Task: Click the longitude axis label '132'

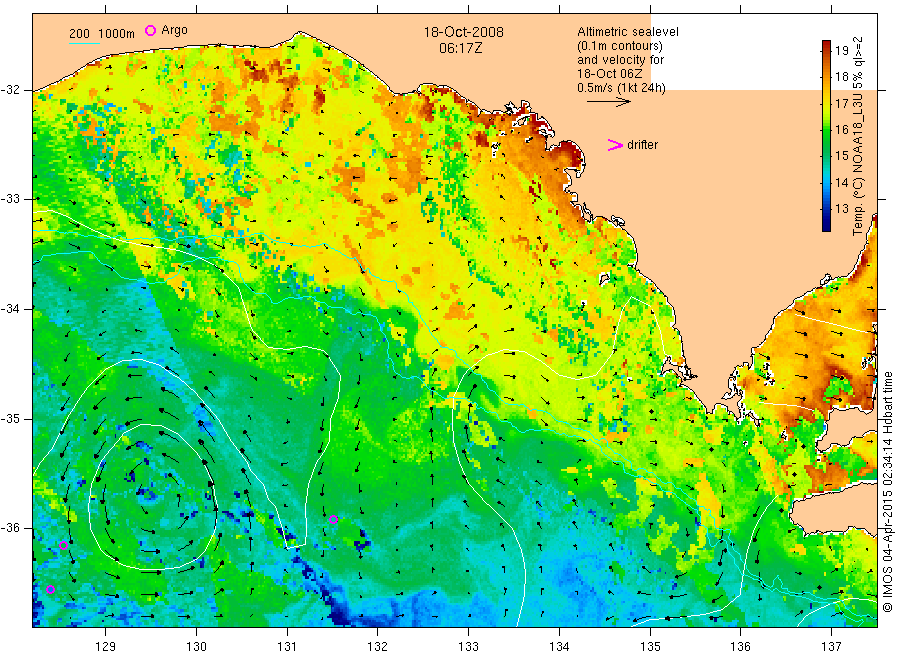Action: [x=378, y=647]
